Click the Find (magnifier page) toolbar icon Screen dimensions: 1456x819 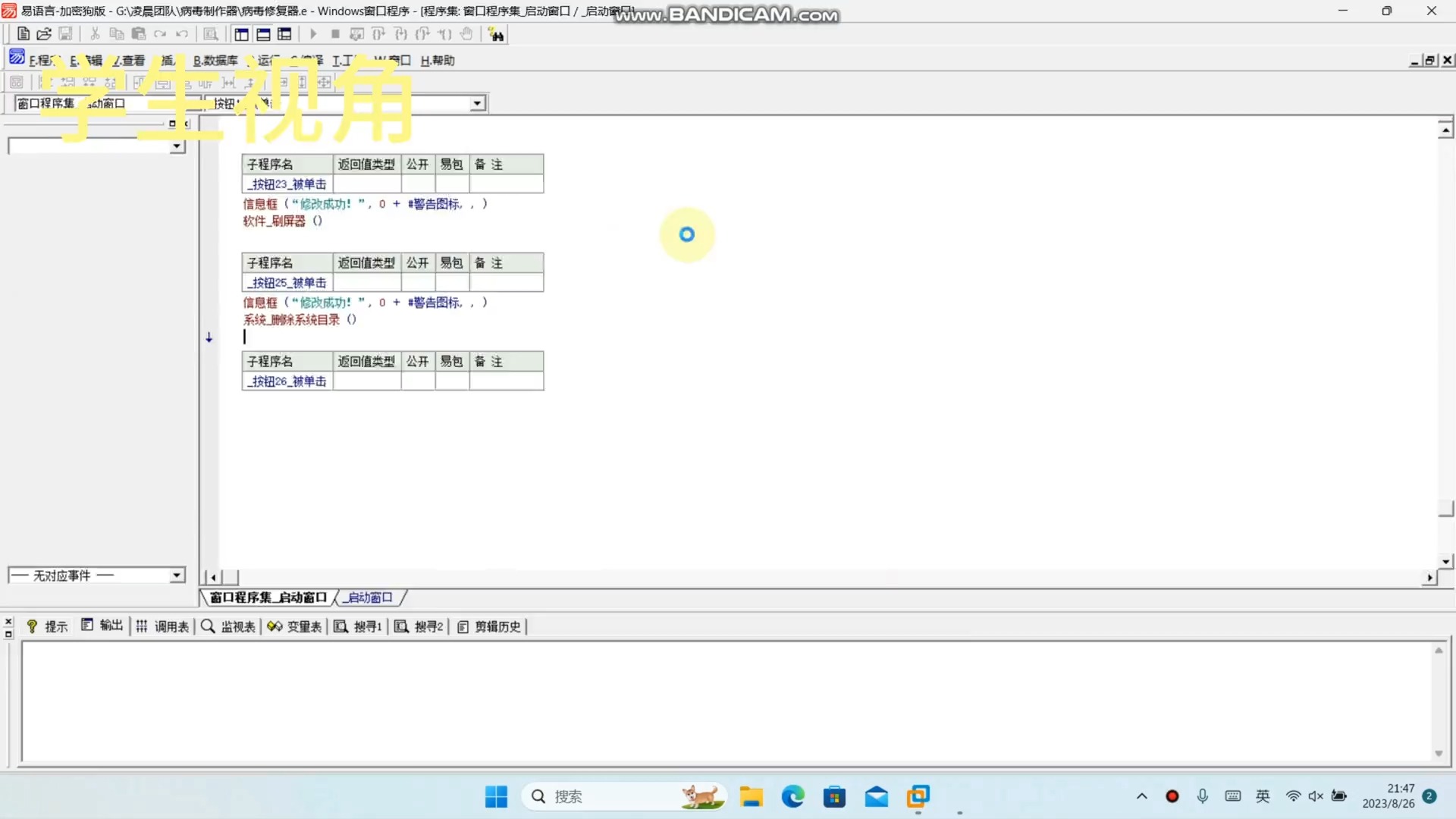click(212, 34)
